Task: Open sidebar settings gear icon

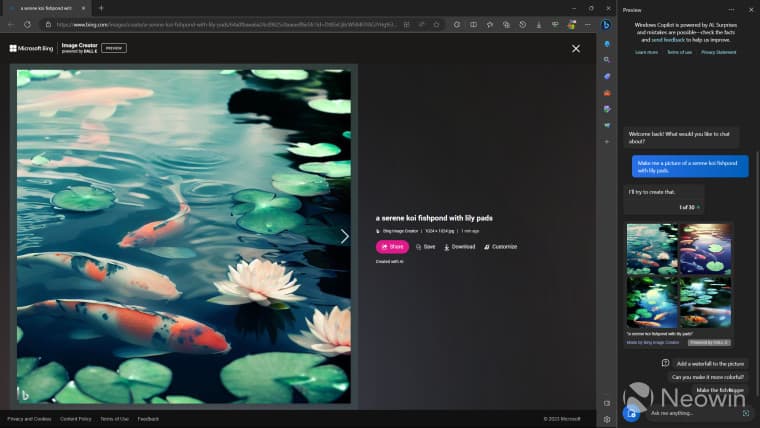Action: (606, 419)
